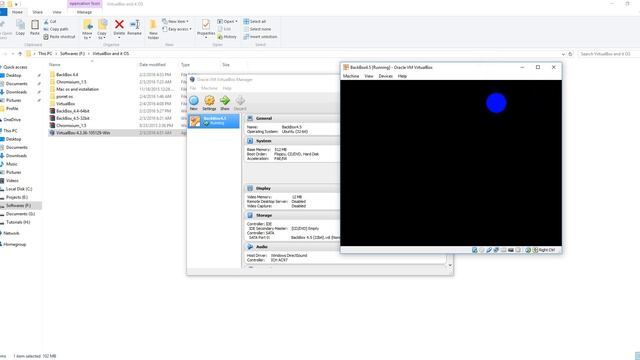Click Softwares (F:) in address breadcrumb
Viewport: 640px width, 360px height.
pos(72,53)
